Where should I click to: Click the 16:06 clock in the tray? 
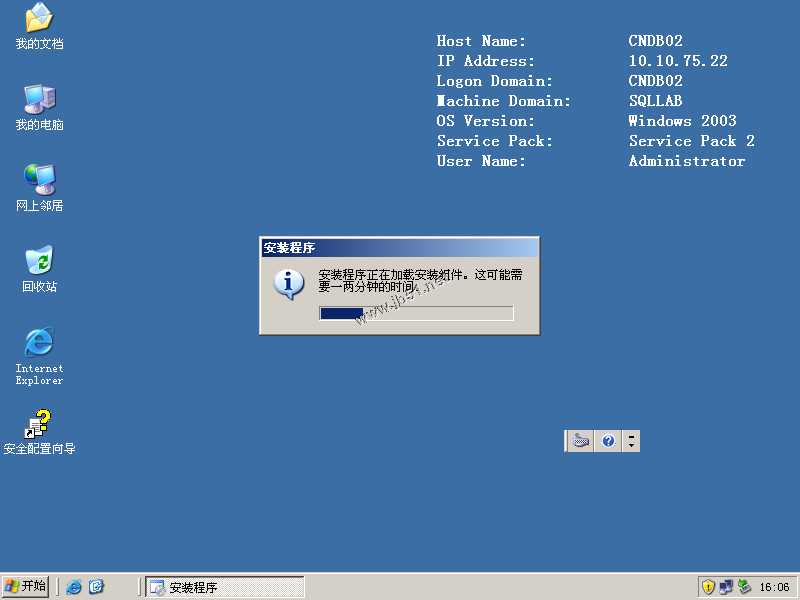pos(775,586)
